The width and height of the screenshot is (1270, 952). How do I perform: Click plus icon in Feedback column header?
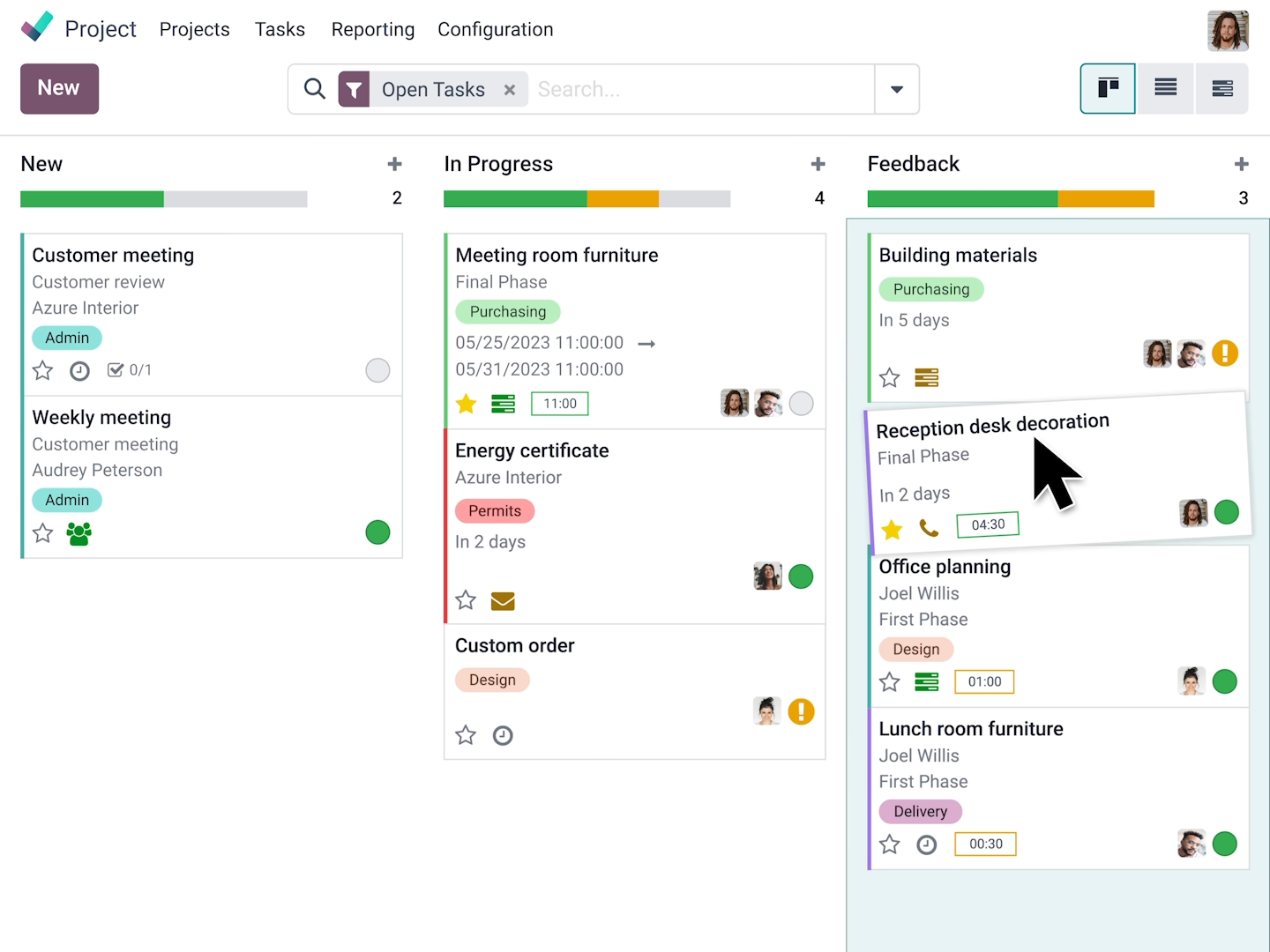point(1241,164)
